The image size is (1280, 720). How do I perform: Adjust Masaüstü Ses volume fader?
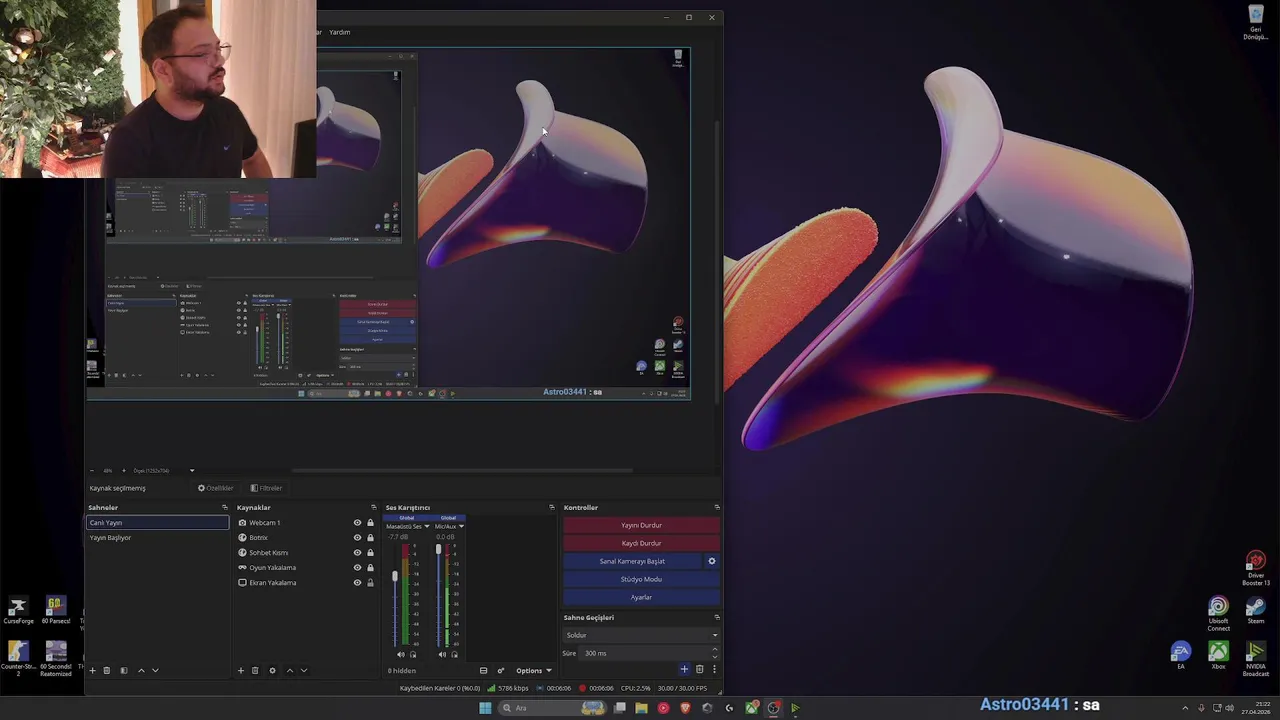pyautogui.click(x=395, y=577)
